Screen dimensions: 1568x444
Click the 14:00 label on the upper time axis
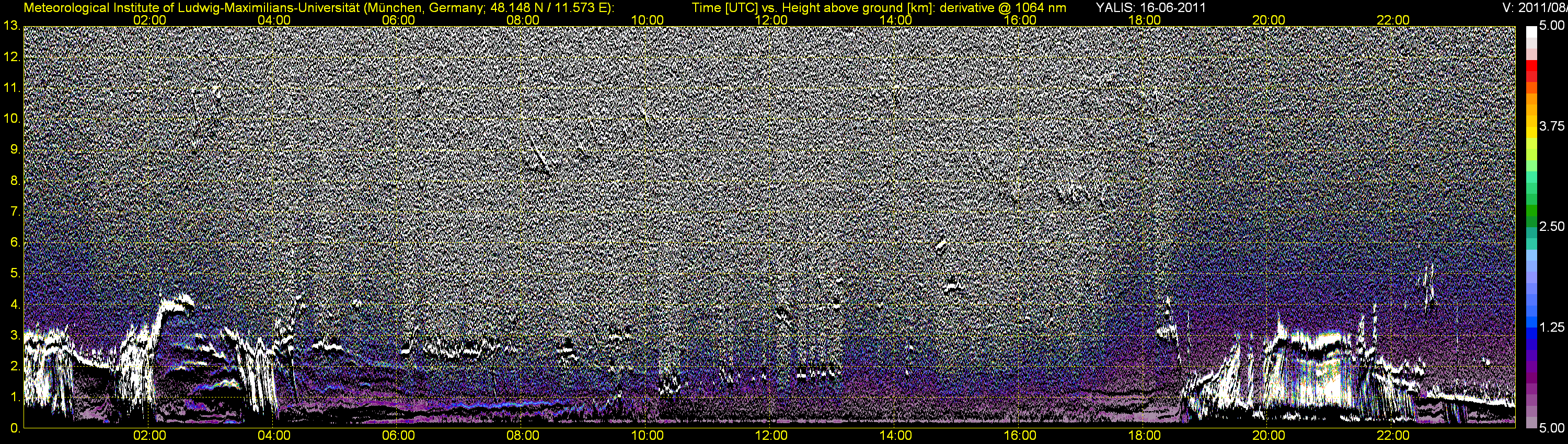click(x=896, y=20)
